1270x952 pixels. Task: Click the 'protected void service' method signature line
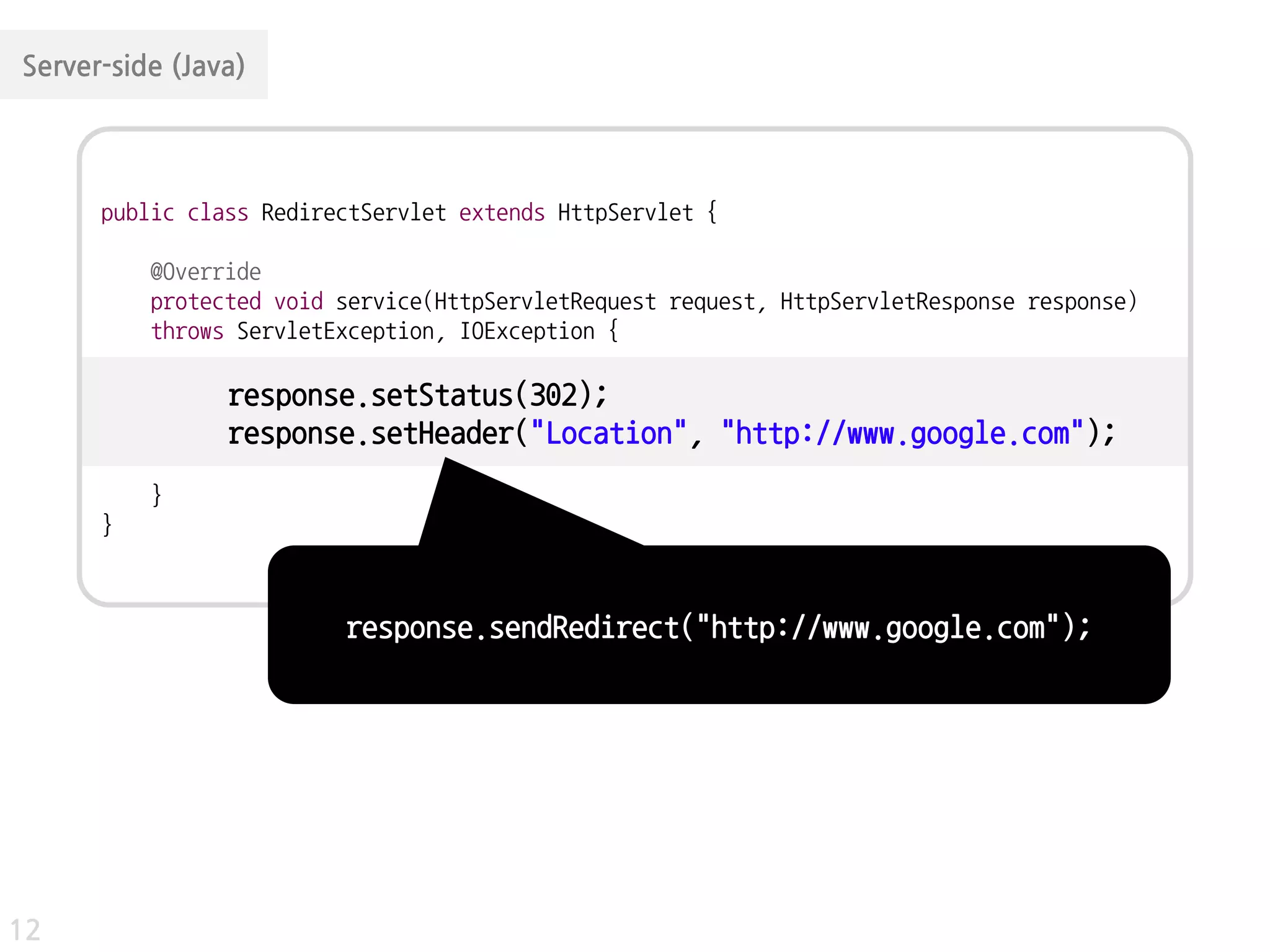click(644, 302)
